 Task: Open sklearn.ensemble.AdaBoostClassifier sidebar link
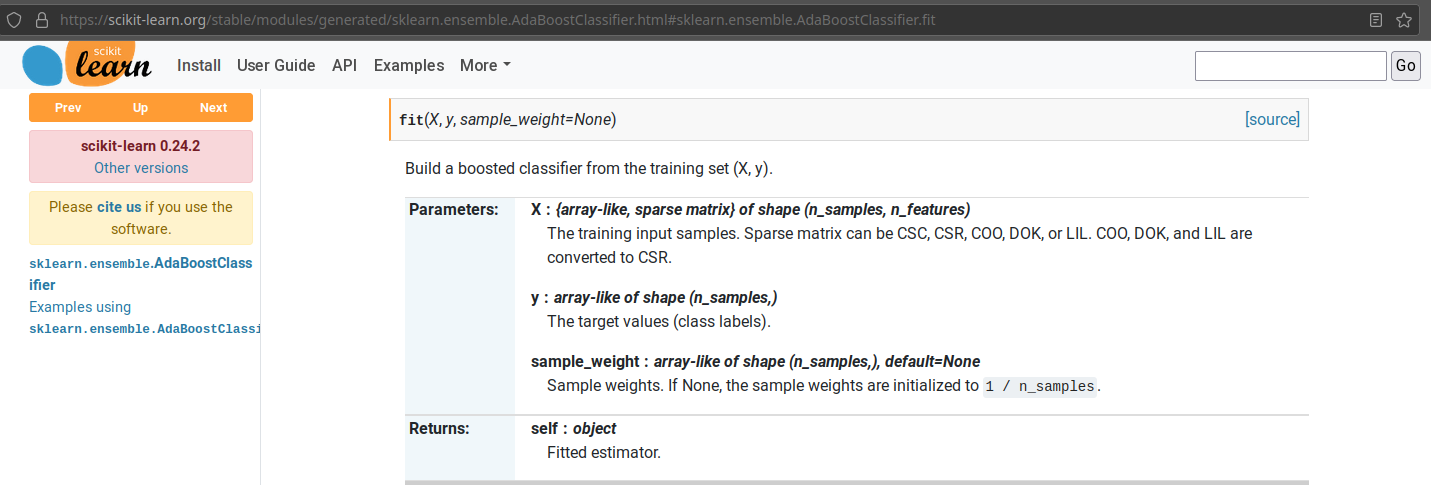(141, 274)
